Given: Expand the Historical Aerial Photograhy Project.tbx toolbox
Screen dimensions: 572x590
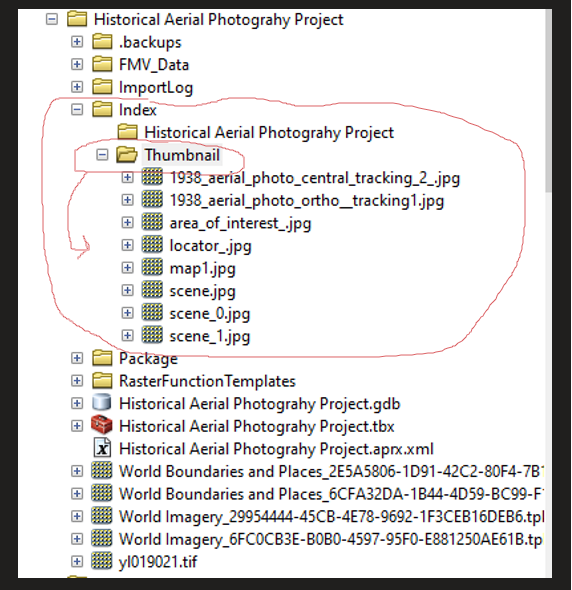Looking at the screenshot, I should [77, 426].
